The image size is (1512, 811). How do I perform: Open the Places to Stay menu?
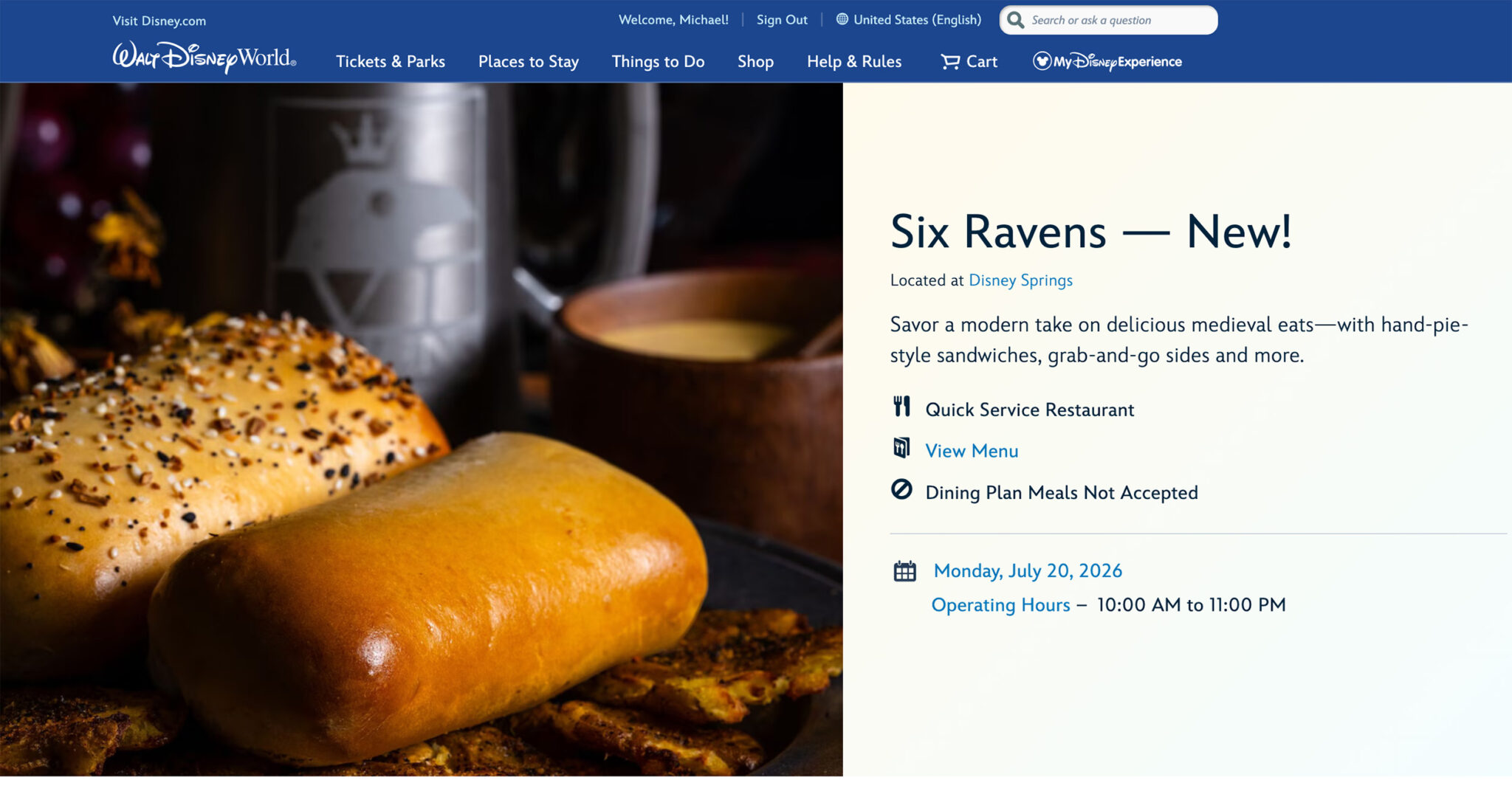pyautogui.click(x=529, y=61)
